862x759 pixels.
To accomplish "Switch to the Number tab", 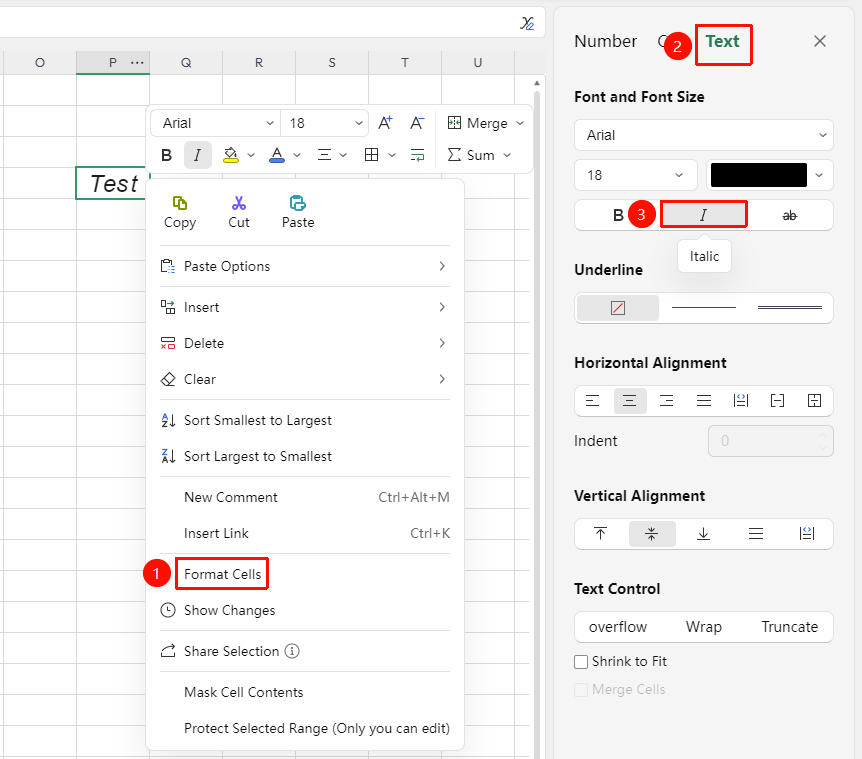I will [x=605, y=41].
